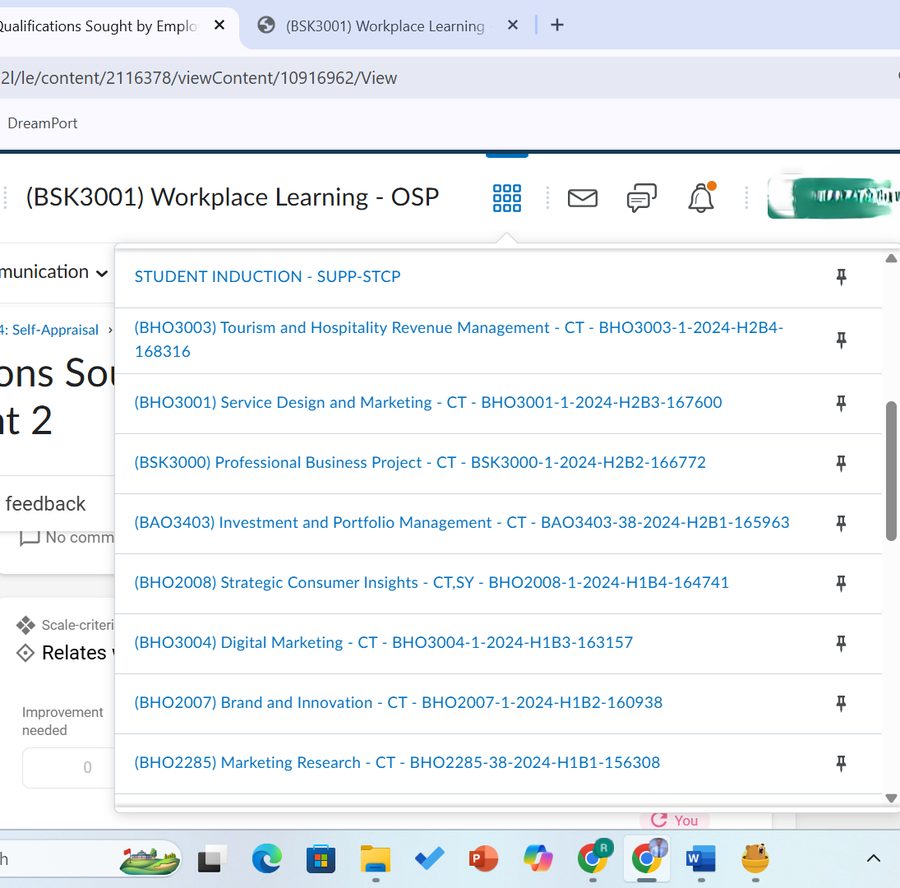
Task: Open a new browser tab
Action: [557, 25]
